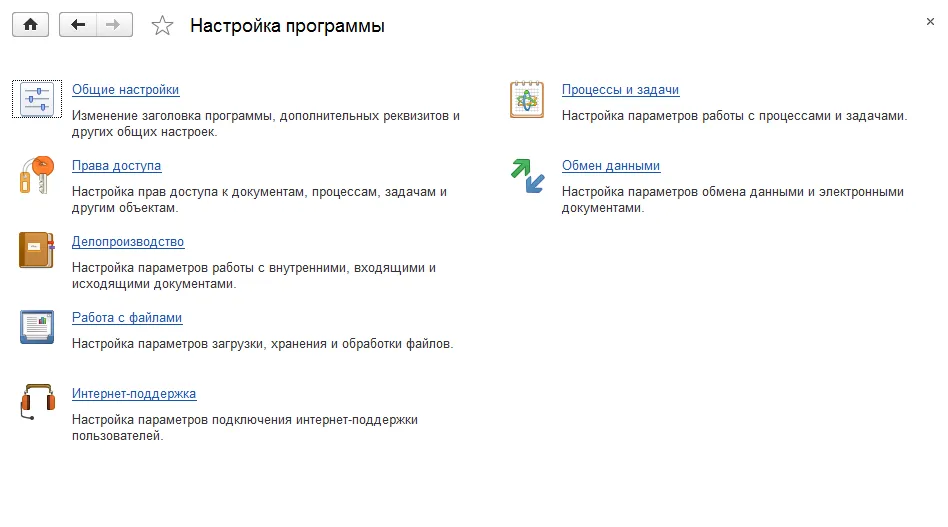Click the notepad icon for Процессы и задачи
Viewport: 948px width, 527px height.
click(527, 99)
